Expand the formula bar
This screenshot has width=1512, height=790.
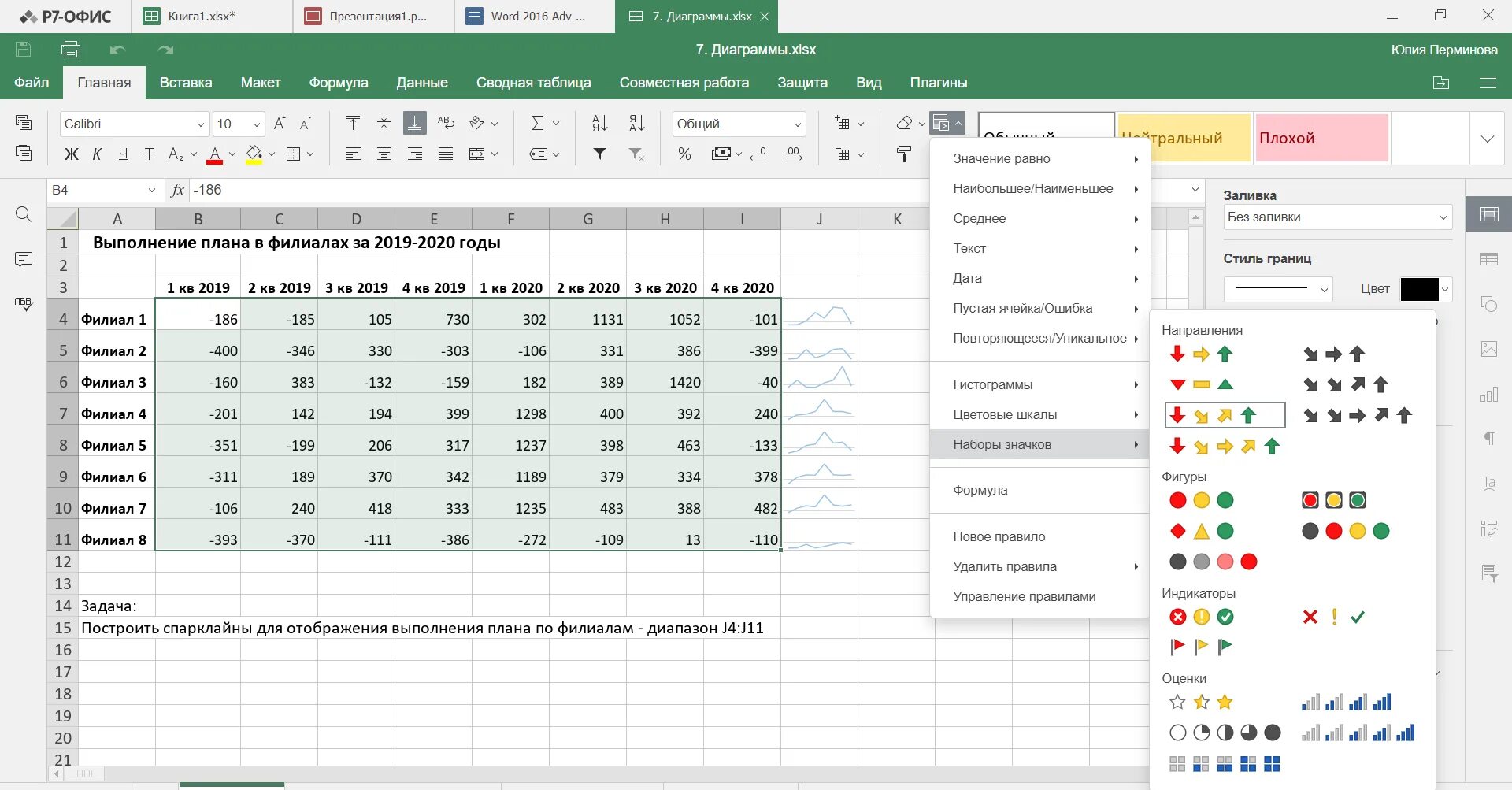click(1195, 190)
